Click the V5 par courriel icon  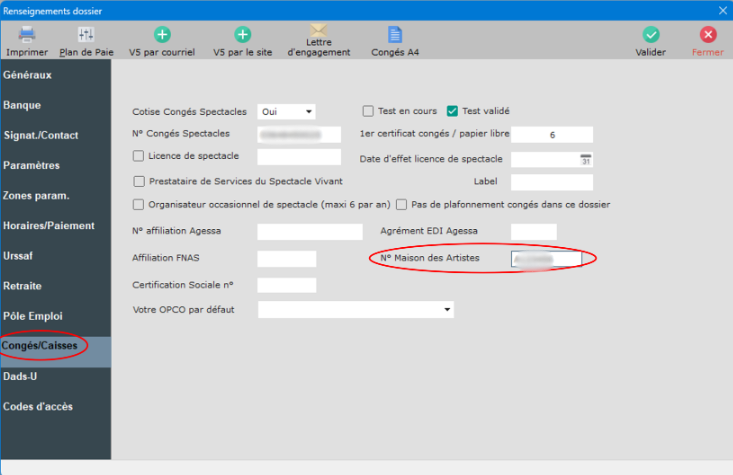click(162, 35)
